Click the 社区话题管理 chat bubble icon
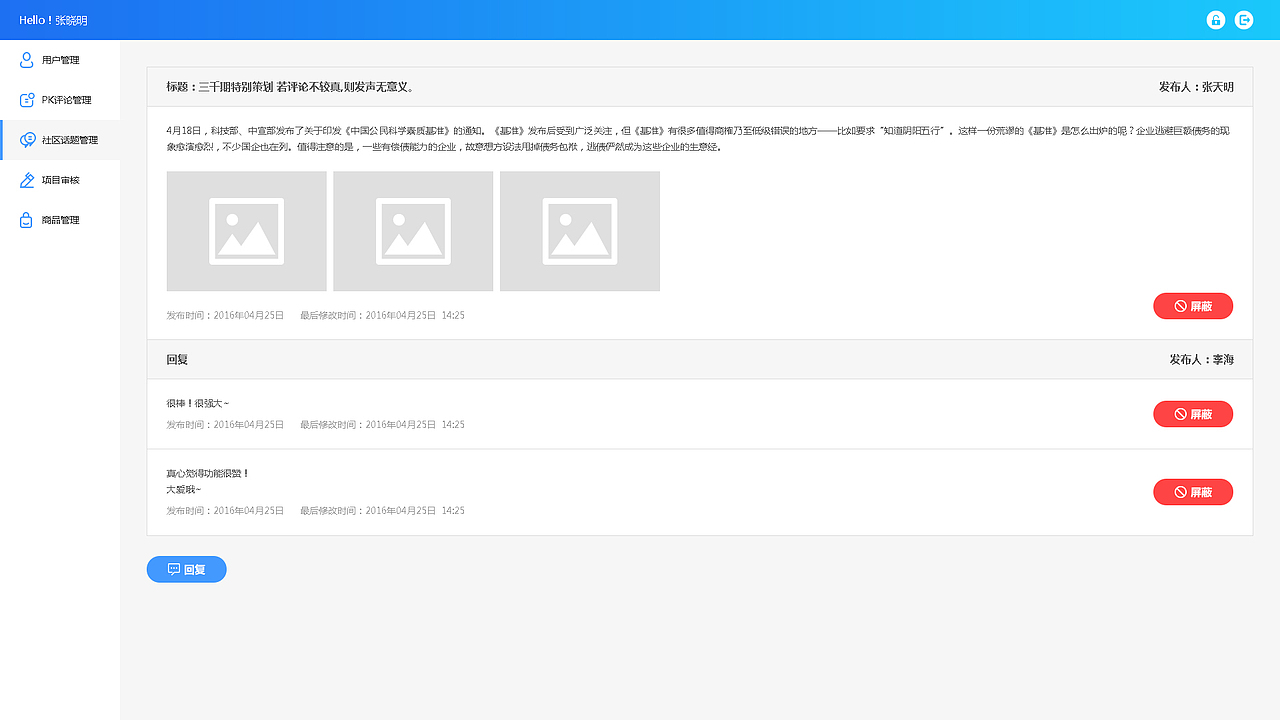 tap(28, 140)
